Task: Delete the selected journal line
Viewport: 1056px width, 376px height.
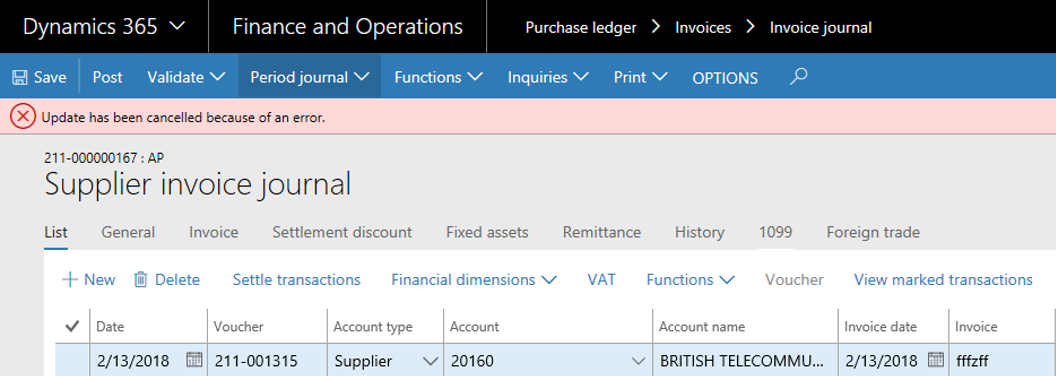Action: [167, 280]
